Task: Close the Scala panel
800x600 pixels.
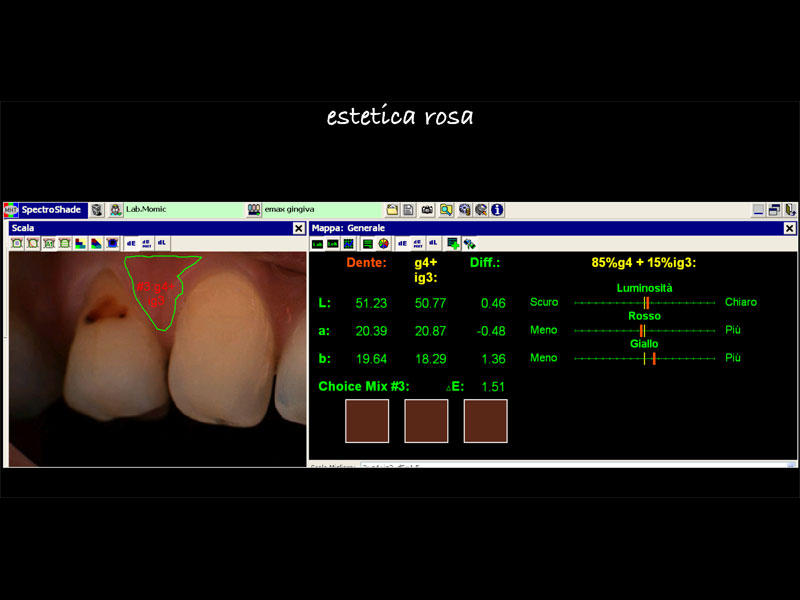Action: (x=299, y=228)
